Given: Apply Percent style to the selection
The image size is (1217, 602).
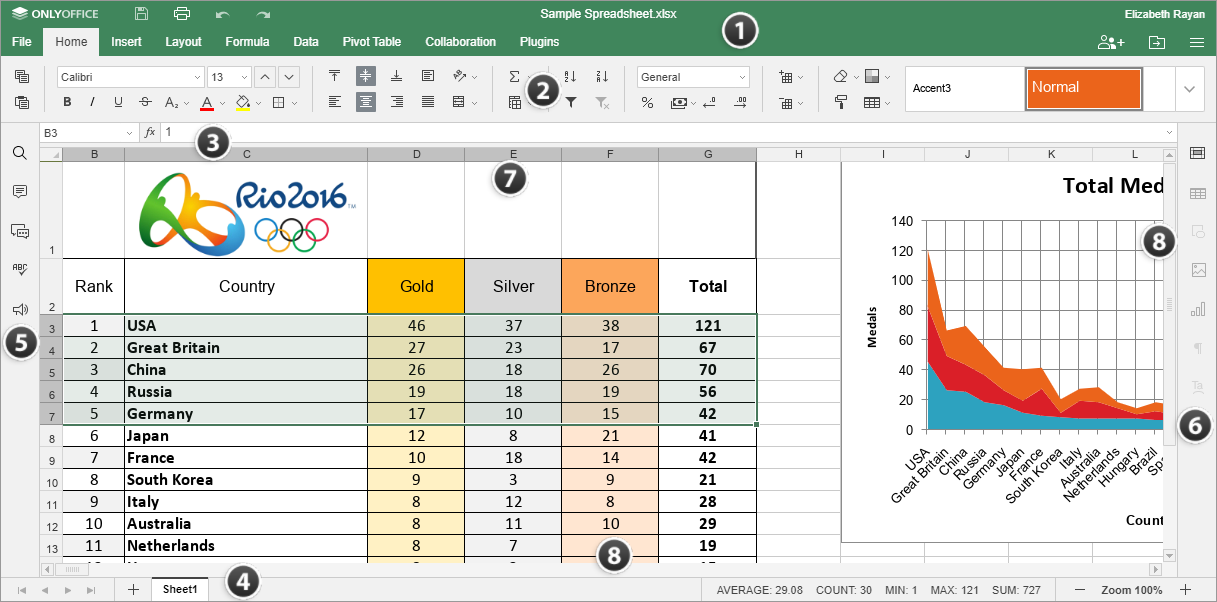Looking at the screenshot, I should (648, 102).
